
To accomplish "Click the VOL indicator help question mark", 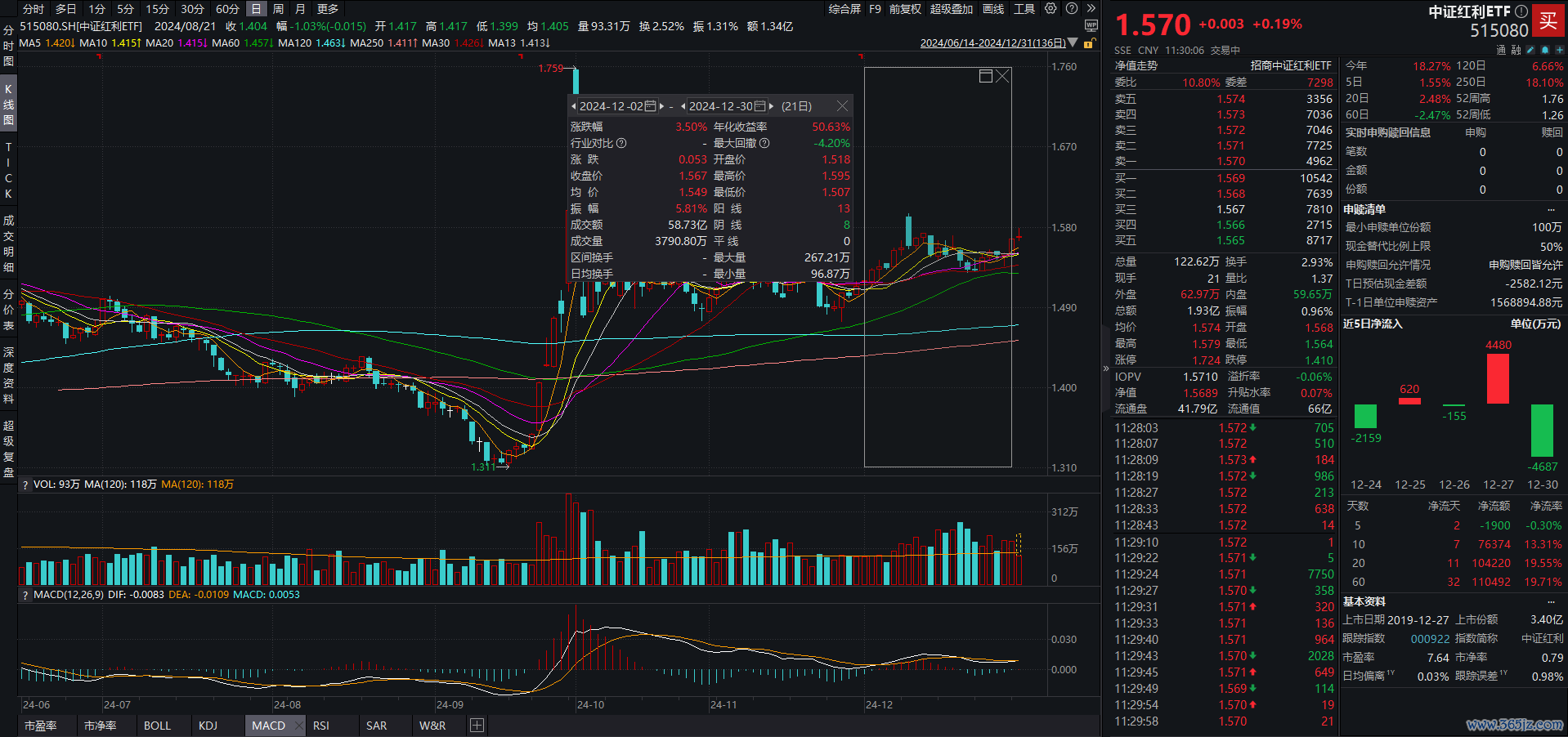I will click(x=25, y=485).
